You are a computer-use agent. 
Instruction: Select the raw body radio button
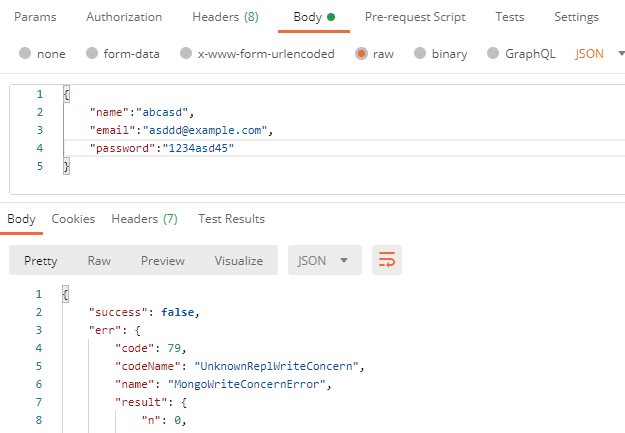point(361,54)
